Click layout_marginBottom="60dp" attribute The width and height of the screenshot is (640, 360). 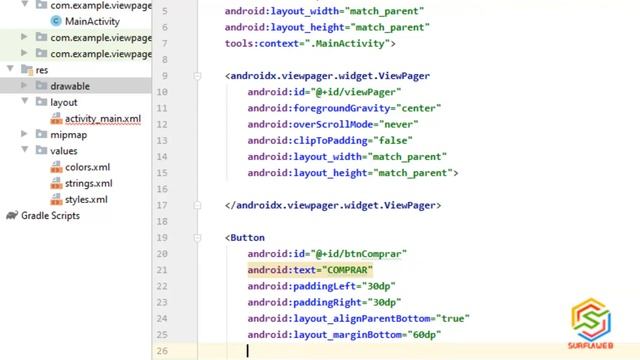[x=344, y=335]
